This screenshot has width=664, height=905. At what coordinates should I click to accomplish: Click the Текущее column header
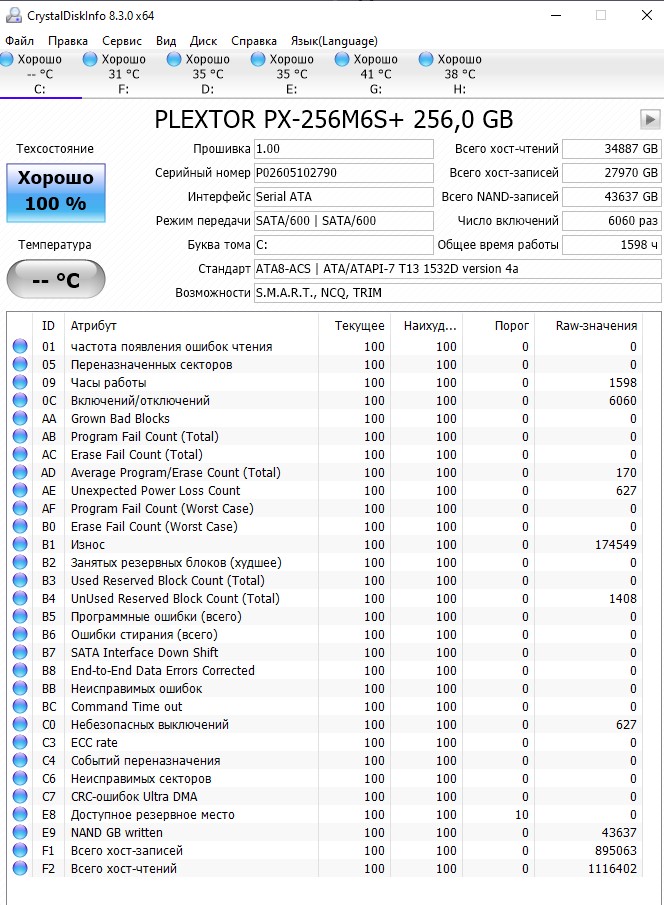(355, 326)
